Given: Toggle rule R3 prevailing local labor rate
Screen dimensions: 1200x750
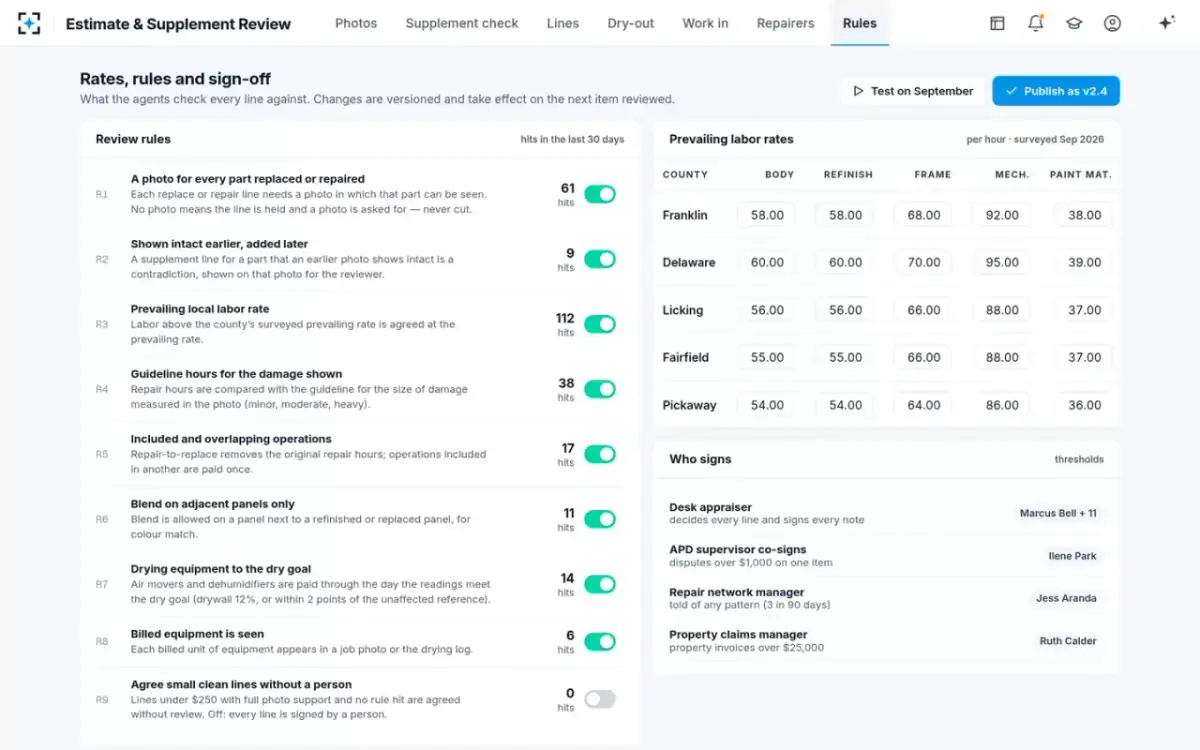Looking at the screenshot, I should point(600,324).
